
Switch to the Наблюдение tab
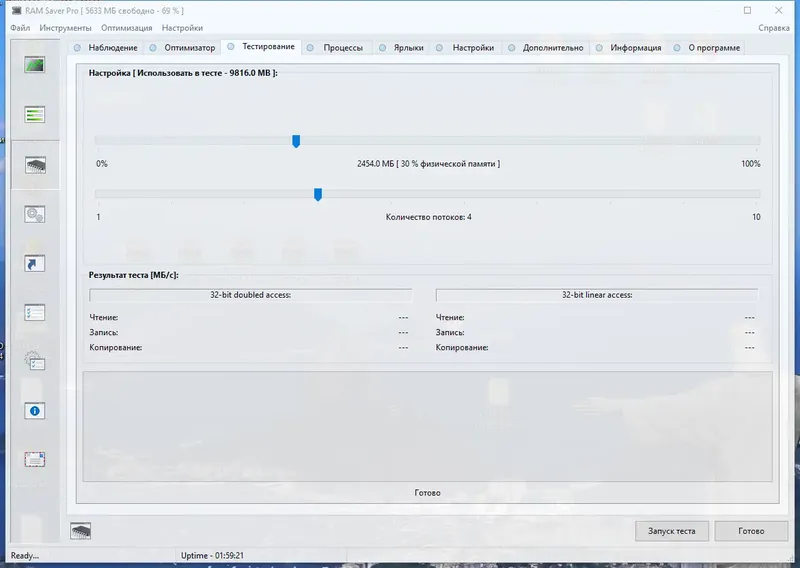click(106, 47)
